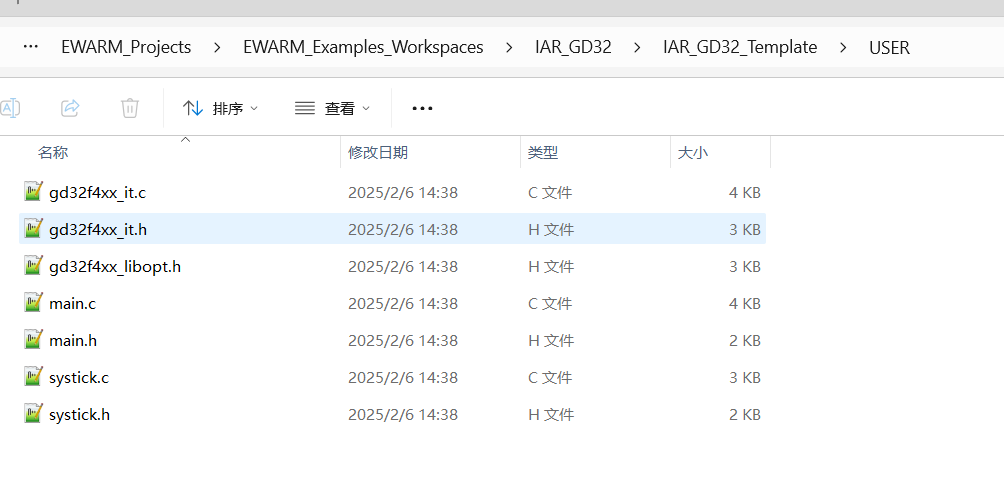Navigate to IAR_GD32 in breadcrumb
The image size is (1004, 479).
coord(573,47)
